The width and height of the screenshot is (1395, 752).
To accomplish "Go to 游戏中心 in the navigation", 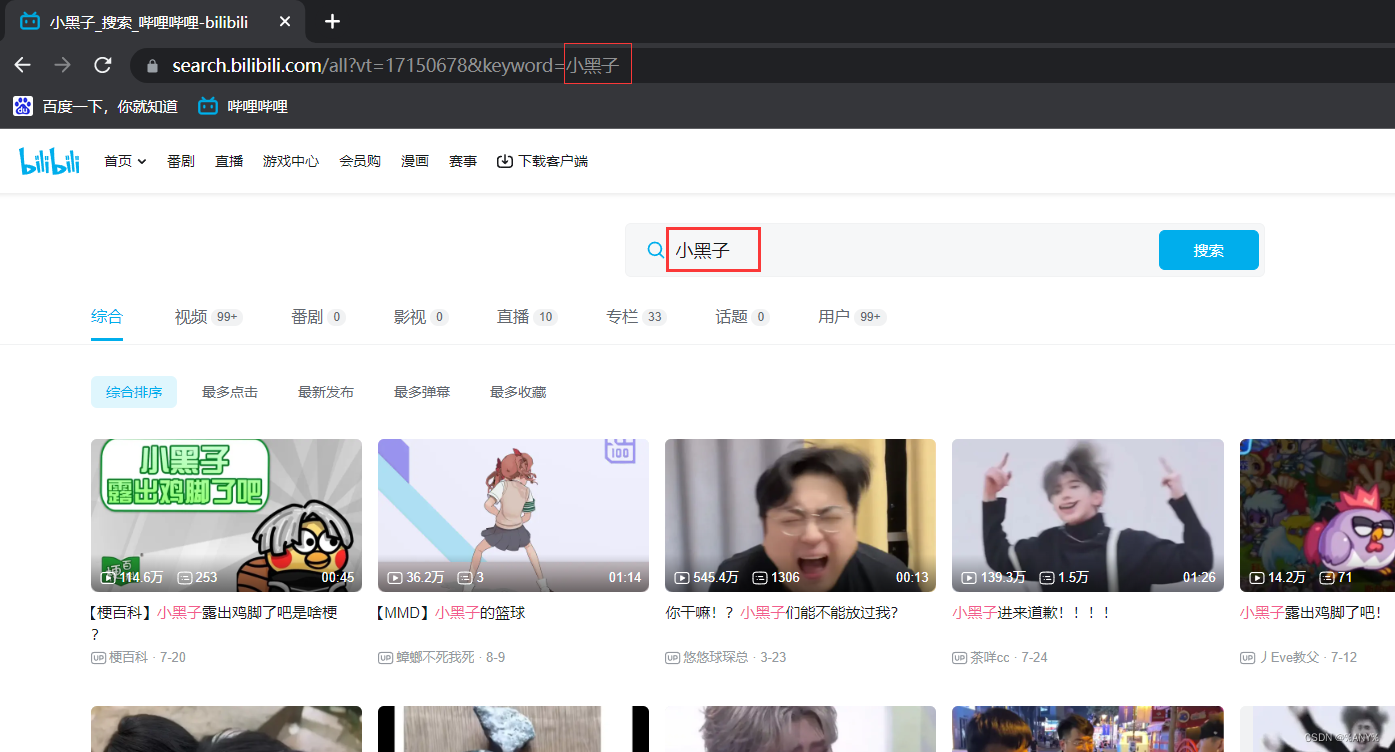I will (x=291, y=161).
